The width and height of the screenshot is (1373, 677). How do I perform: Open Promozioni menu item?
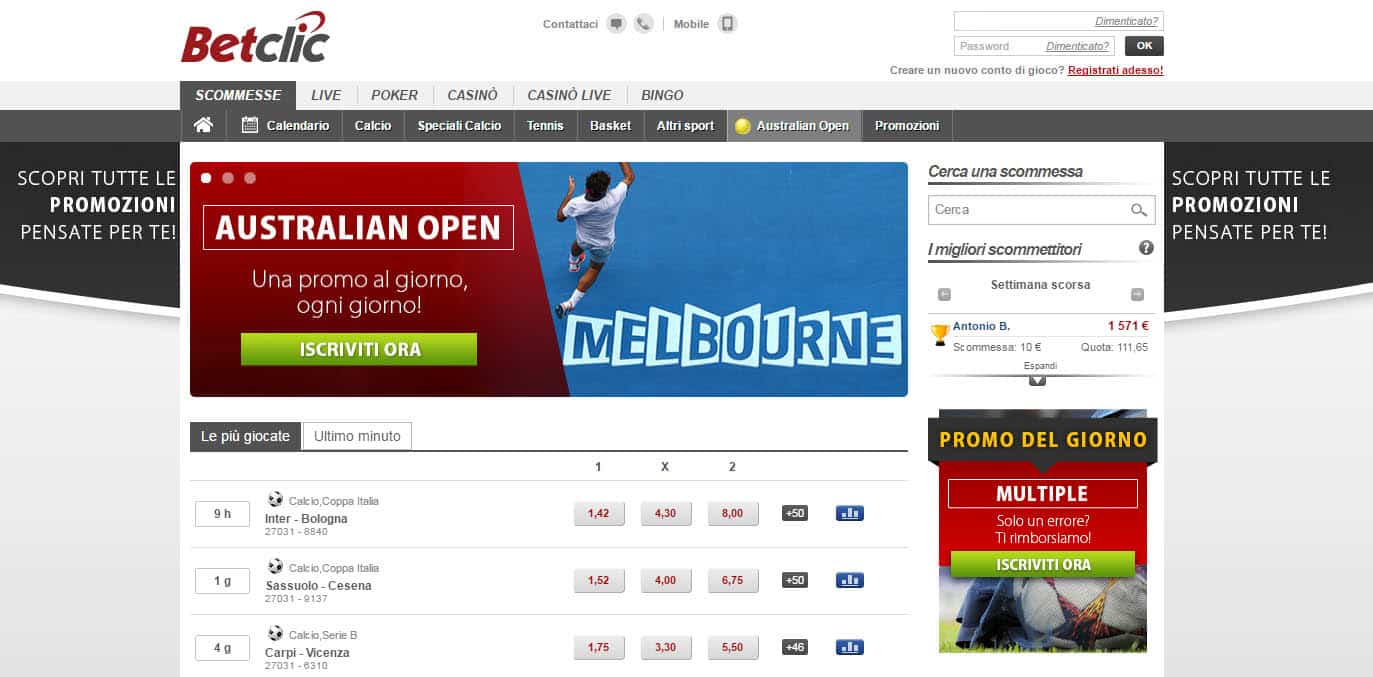(x=907, y=126)
